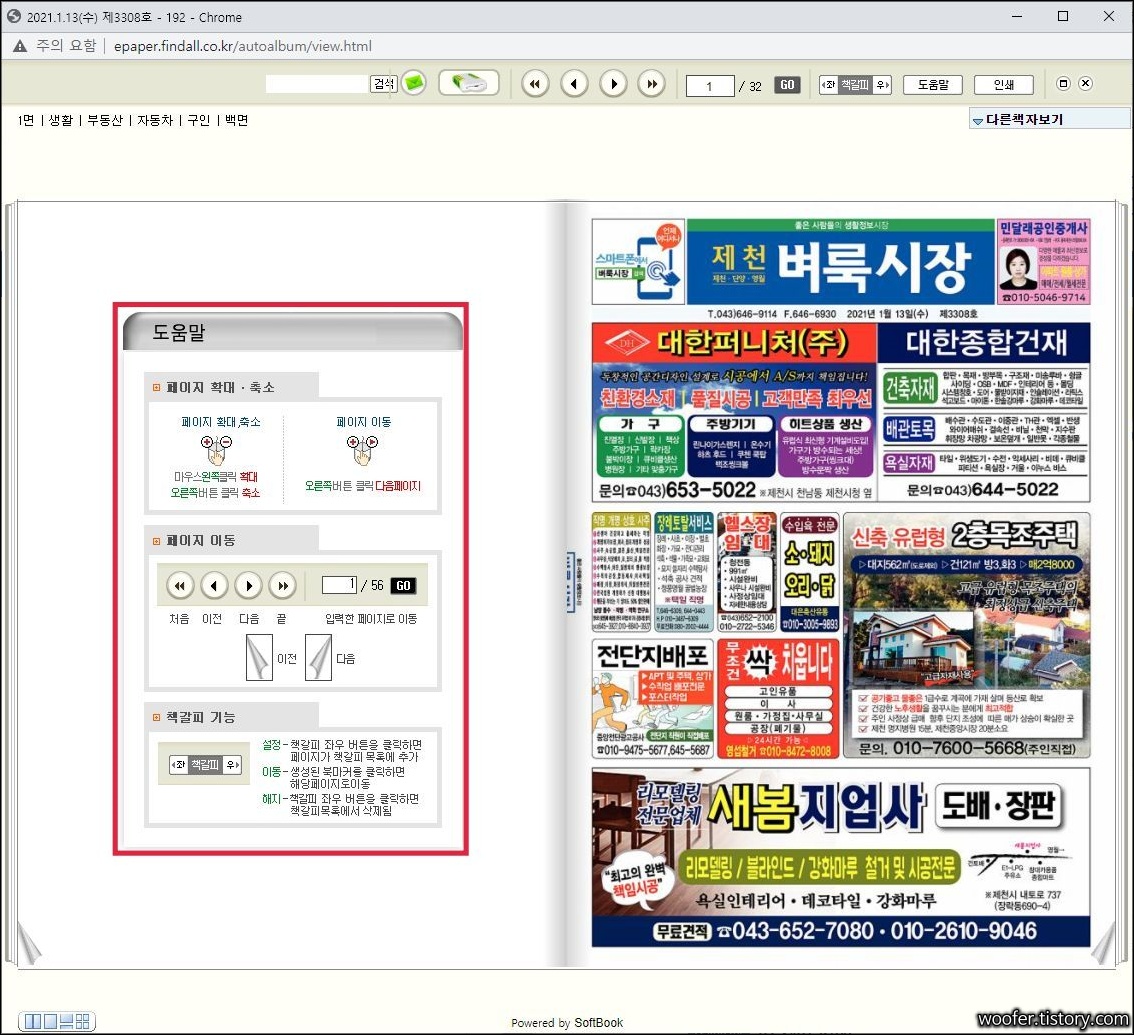Click the 책갈피 bookmark label in the top toolbar

tap(855, 85)
